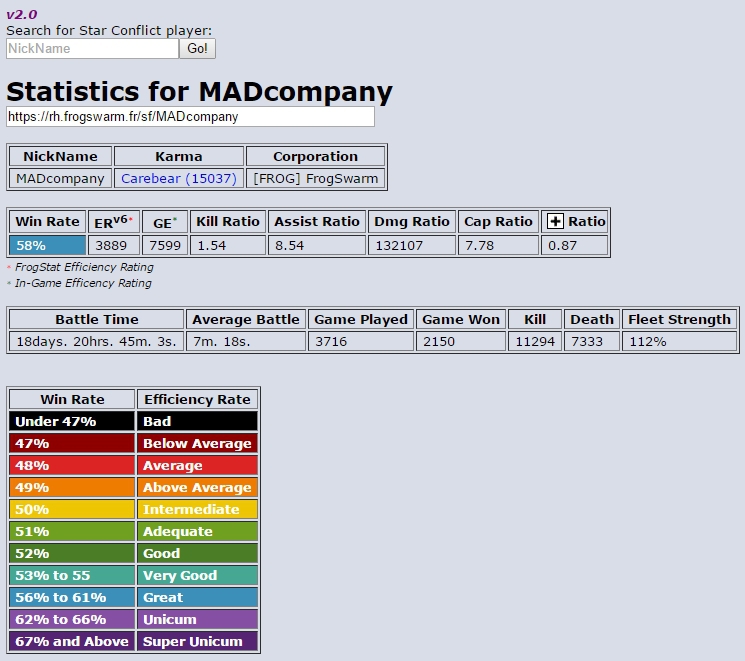Image resolution: width=745 pixels, height=661 pixels.
Task: Click the [FROG] FrogSwarm corporation cell
Action: point(315,179)
